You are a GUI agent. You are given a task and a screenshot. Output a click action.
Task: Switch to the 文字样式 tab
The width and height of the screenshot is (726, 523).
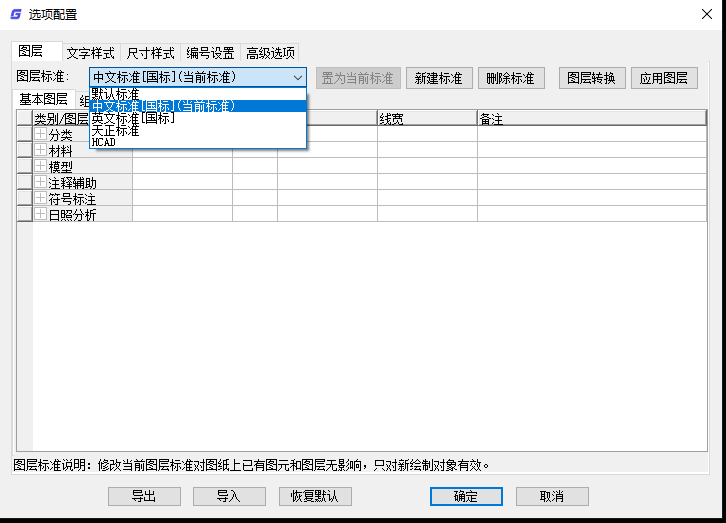click(x=91, y=53)
